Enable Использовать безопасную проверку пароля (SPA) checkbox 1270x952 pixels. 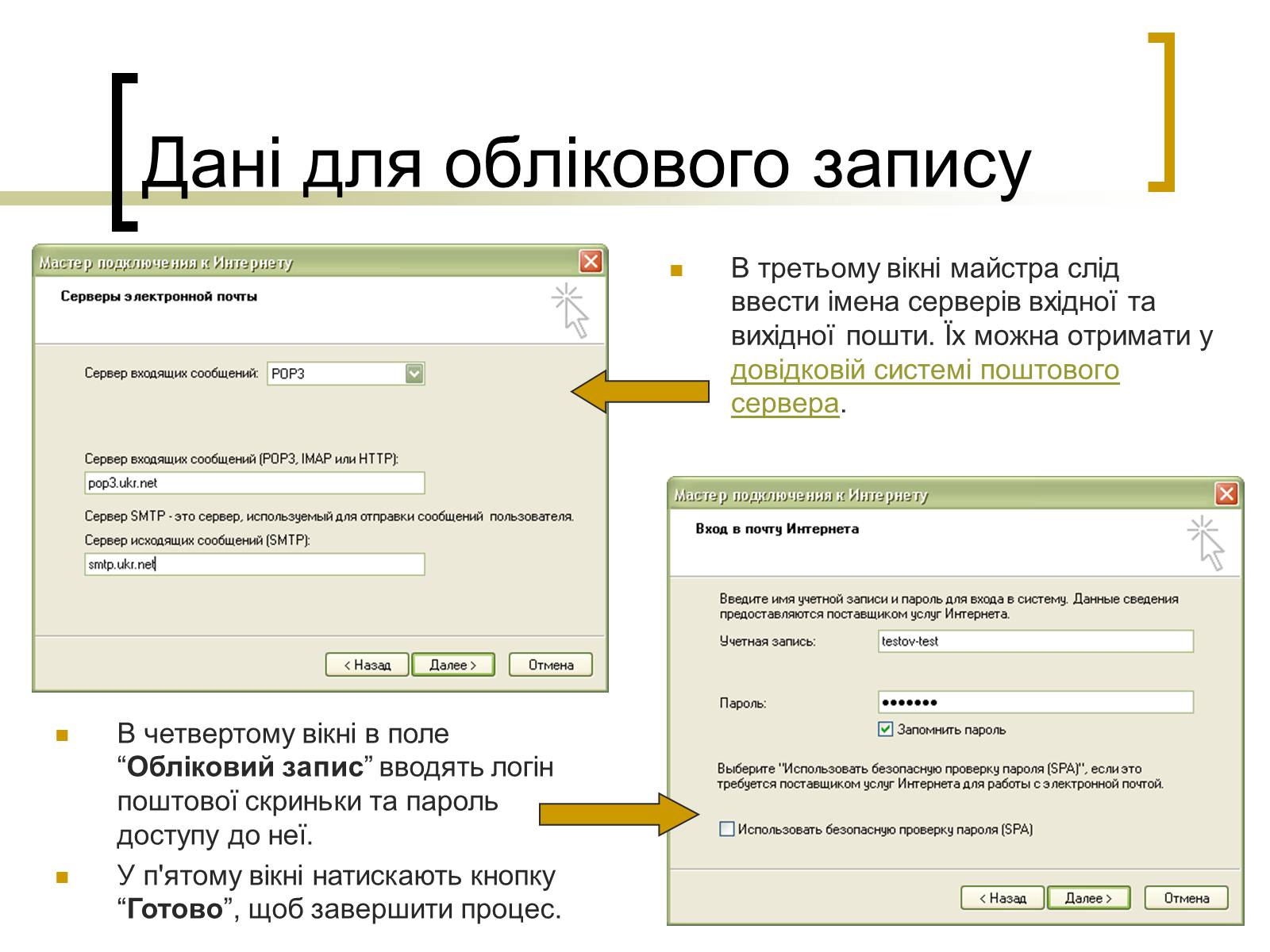(x=726, y=829)
